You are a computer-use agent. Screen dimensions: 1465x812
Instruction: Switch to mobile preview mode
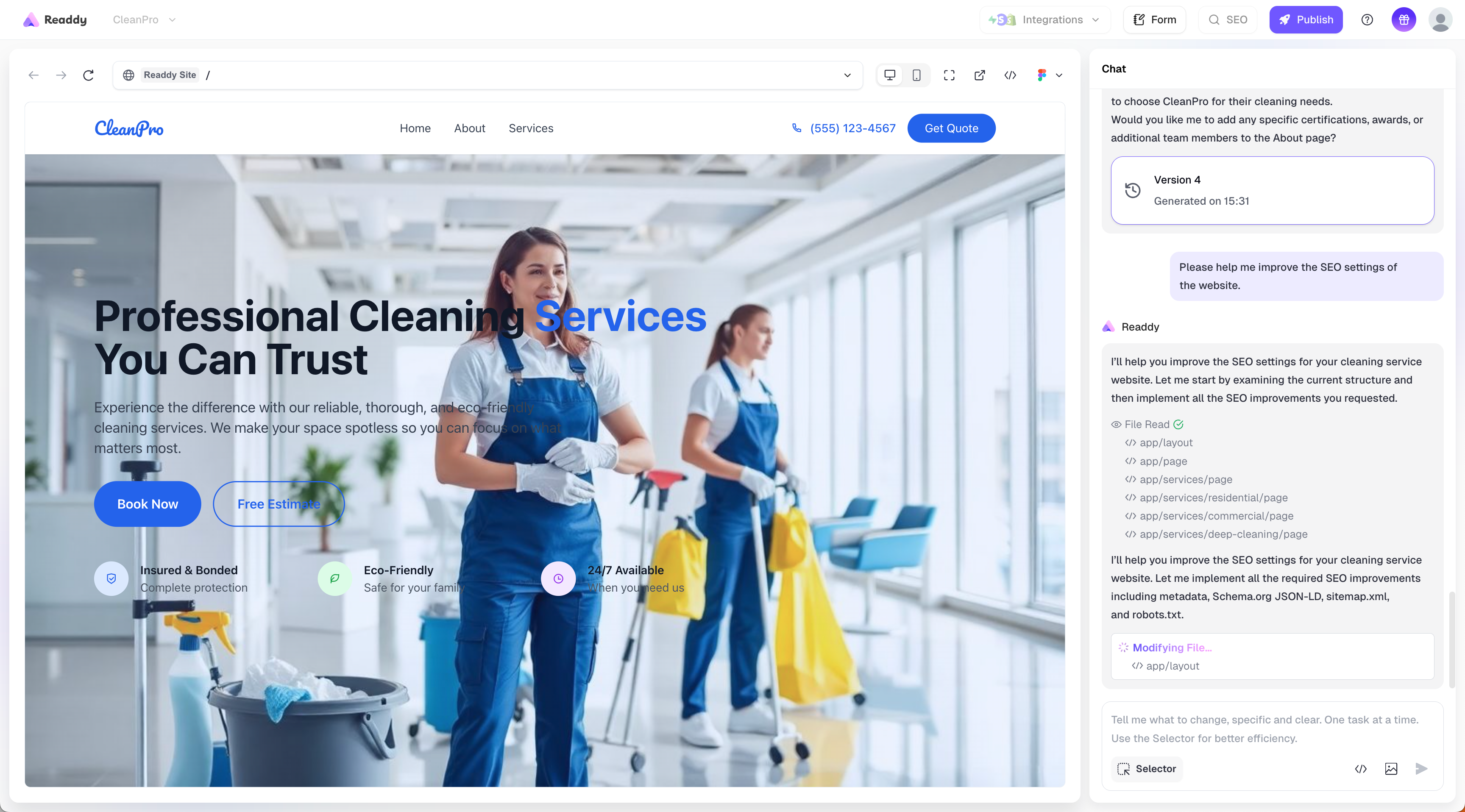[916, 75]
